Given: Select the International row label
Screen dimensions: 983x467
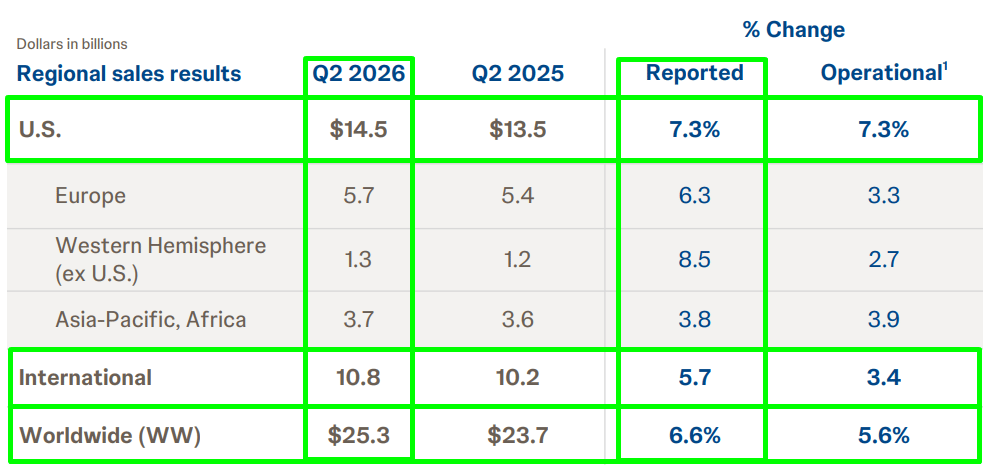Looking at the screenshot, I should click(85, 377).
